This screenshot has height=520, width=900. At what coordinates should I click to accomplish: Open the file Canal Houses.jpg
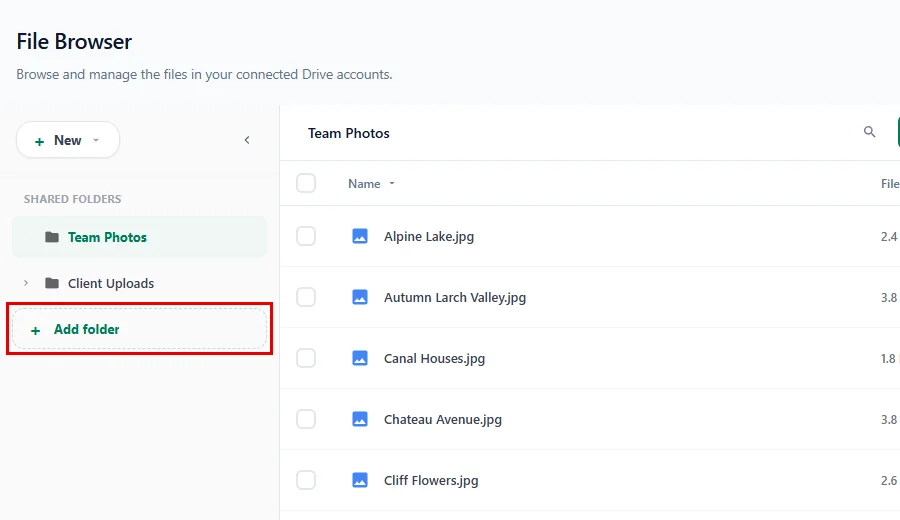point(434,359)
